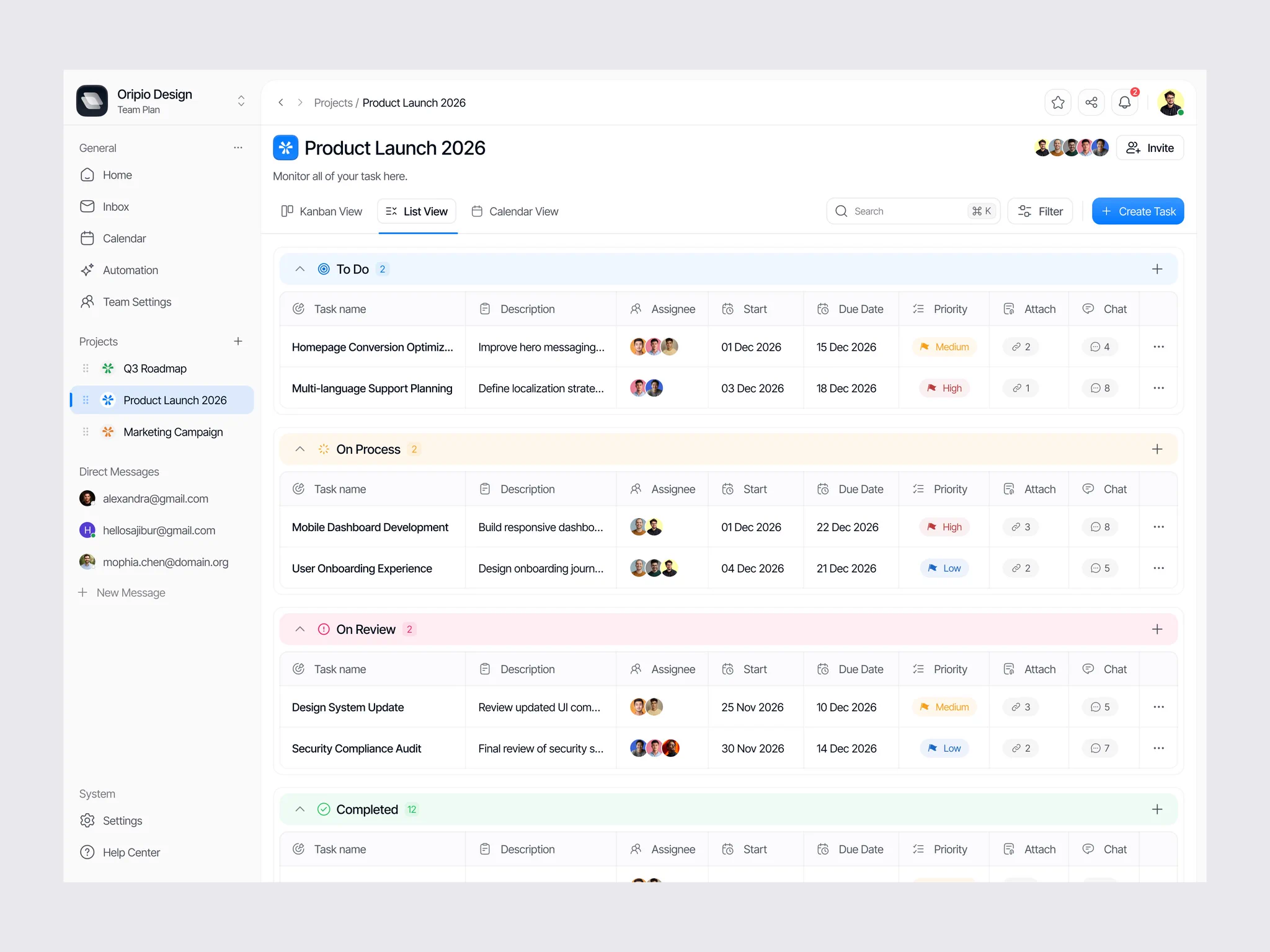The width and height of the screenshot is (1270, 952).
Task: Open more options for Homepage Conversion row
Action: pyautogui.click(x=1158, y=347)
